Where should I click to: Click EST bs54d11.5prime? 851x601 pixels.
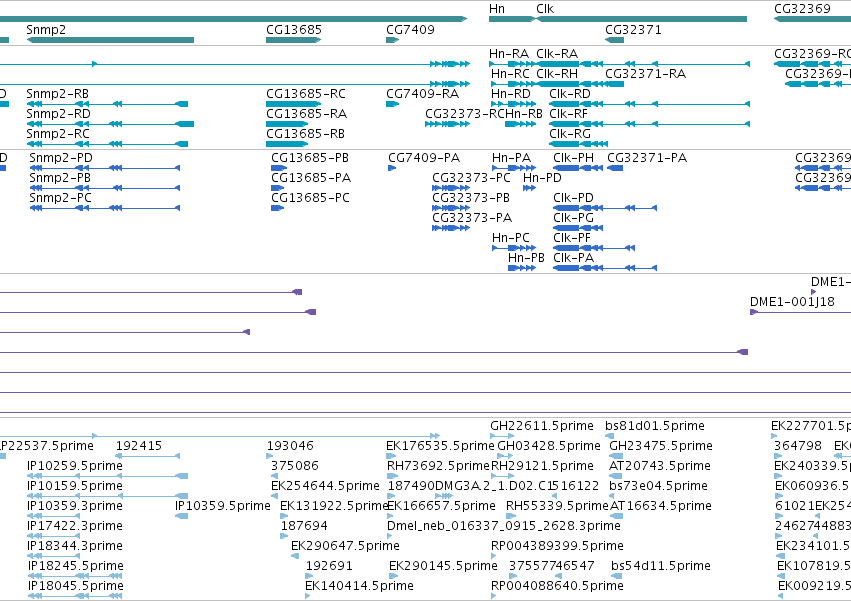661,566
